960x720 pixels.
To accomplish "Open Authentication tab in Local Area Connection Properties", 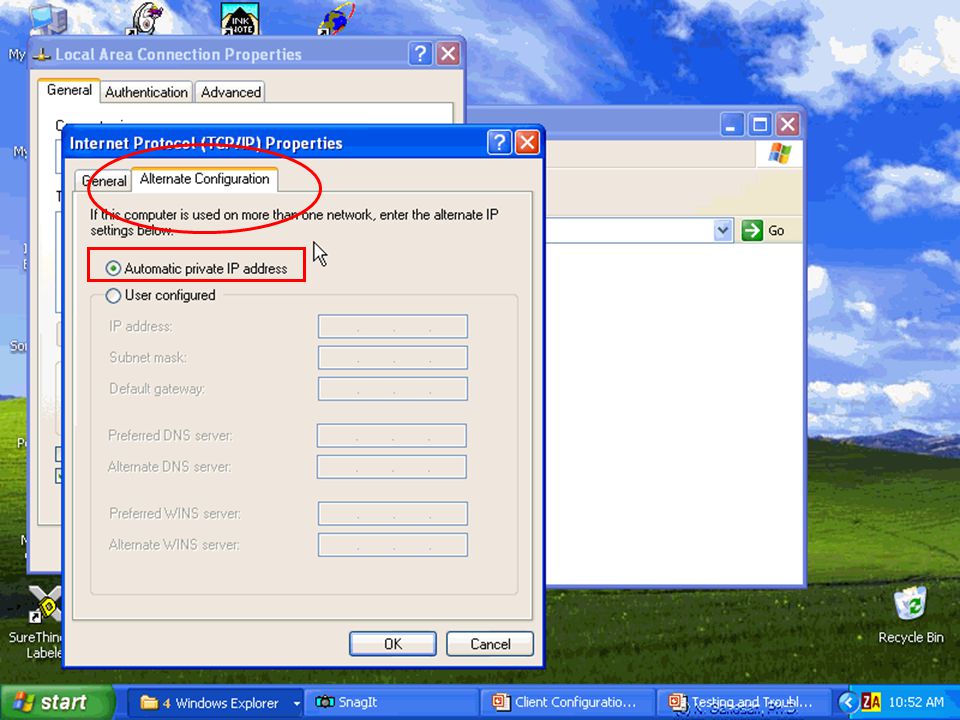I will click(x=146, y=92).
